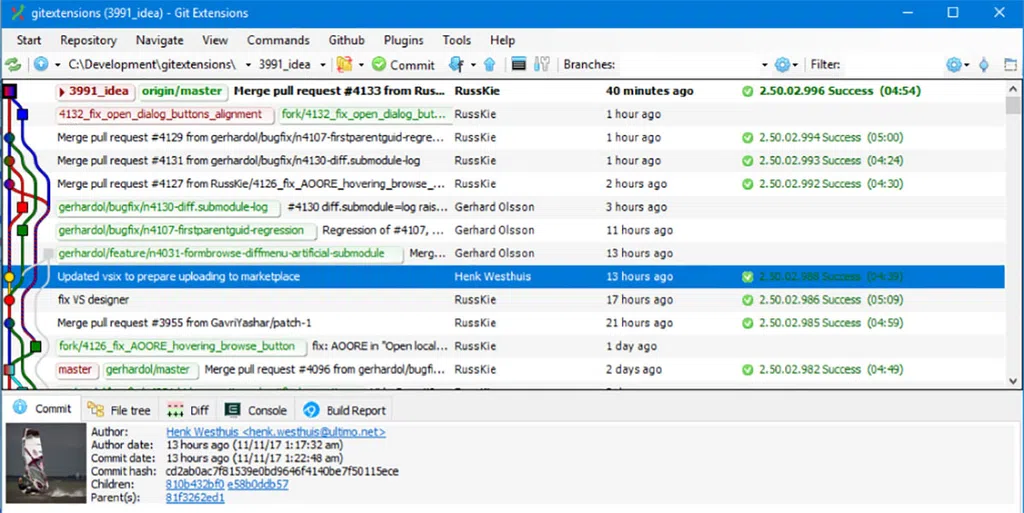1024x513 pixels.
Task: Select commit 'Updated vsix to prepare uploading to marketplace'
Action: (x=178, y=277)
